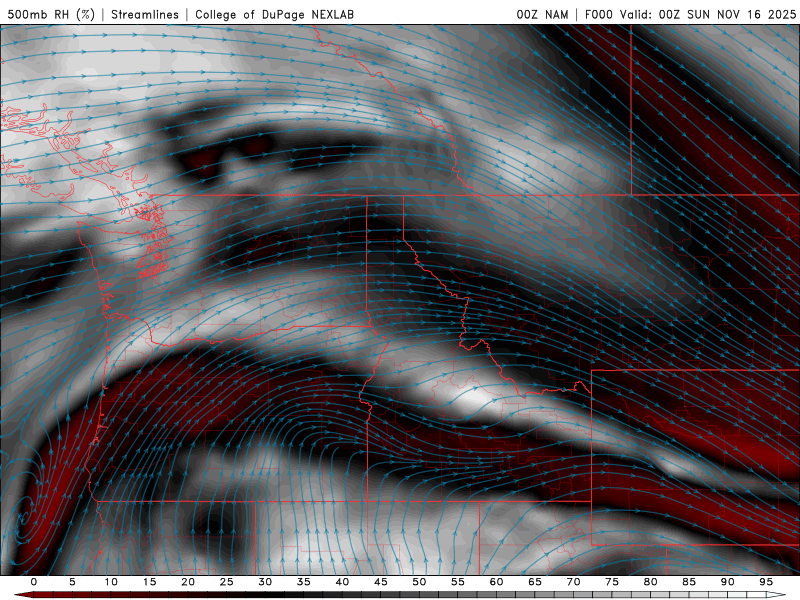This screenshot has width=800, height=600.
Task: Click the '25' value on humidity scale
Action: (x=227, y=582)
